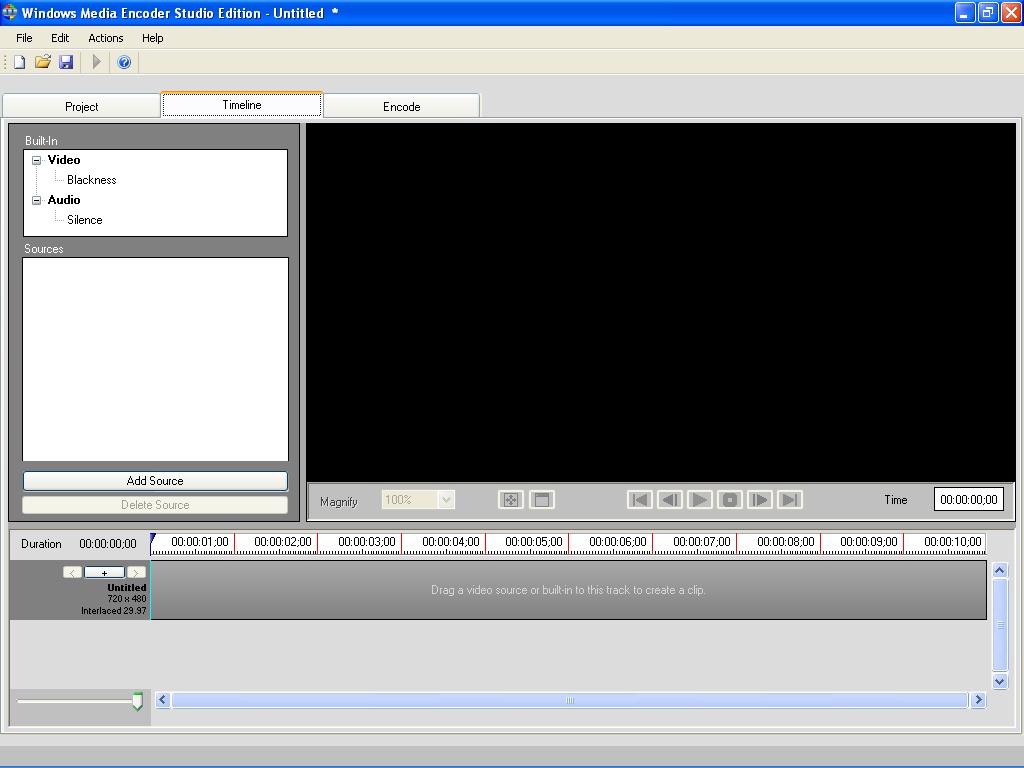1024x768 pixels.
Task: Select the Timeline tab
Action: click(x=242, y=104)
